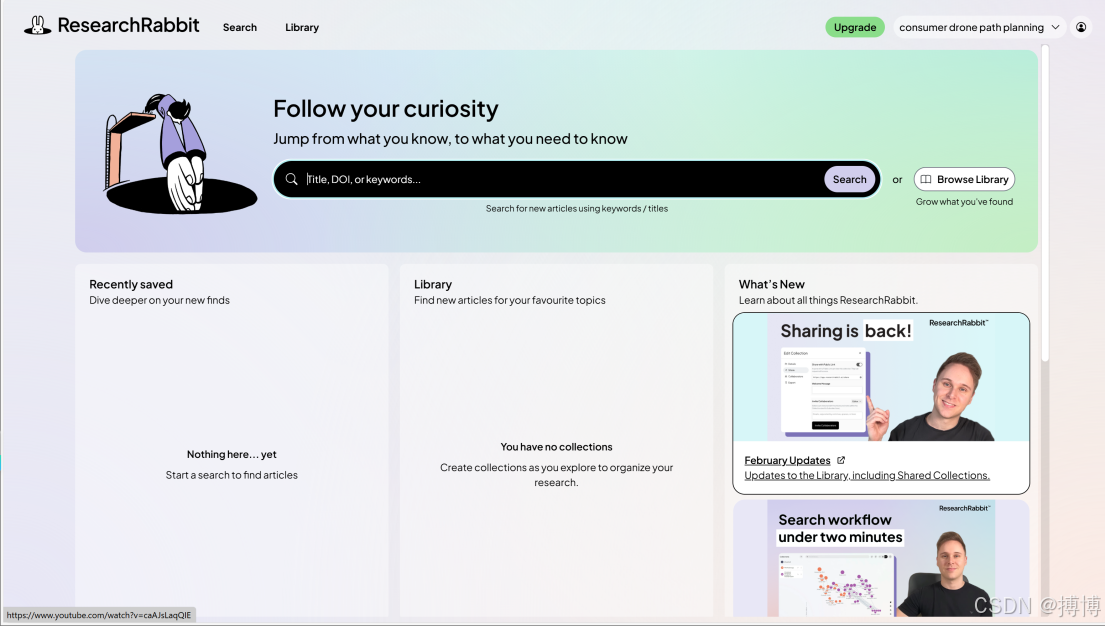Click the Recently saved heading
This screenshot has width=1105, height=626.
pyautogui.click(x=130, y=284)
